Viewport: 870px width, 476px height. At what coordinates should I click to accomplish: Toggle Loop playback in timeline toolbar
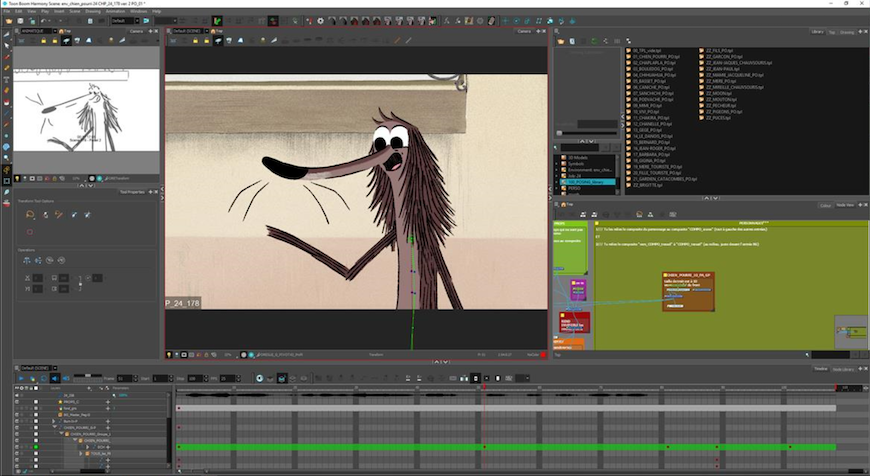pyautogui.click(x=44, y=378)
